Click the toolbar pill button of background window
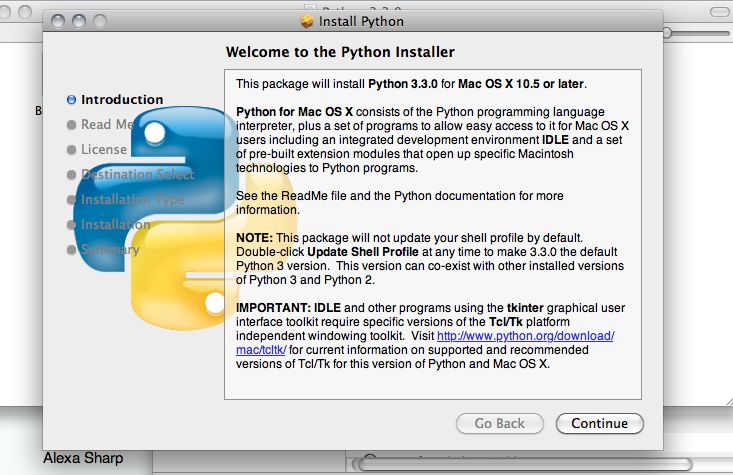 tap(719, 12)
